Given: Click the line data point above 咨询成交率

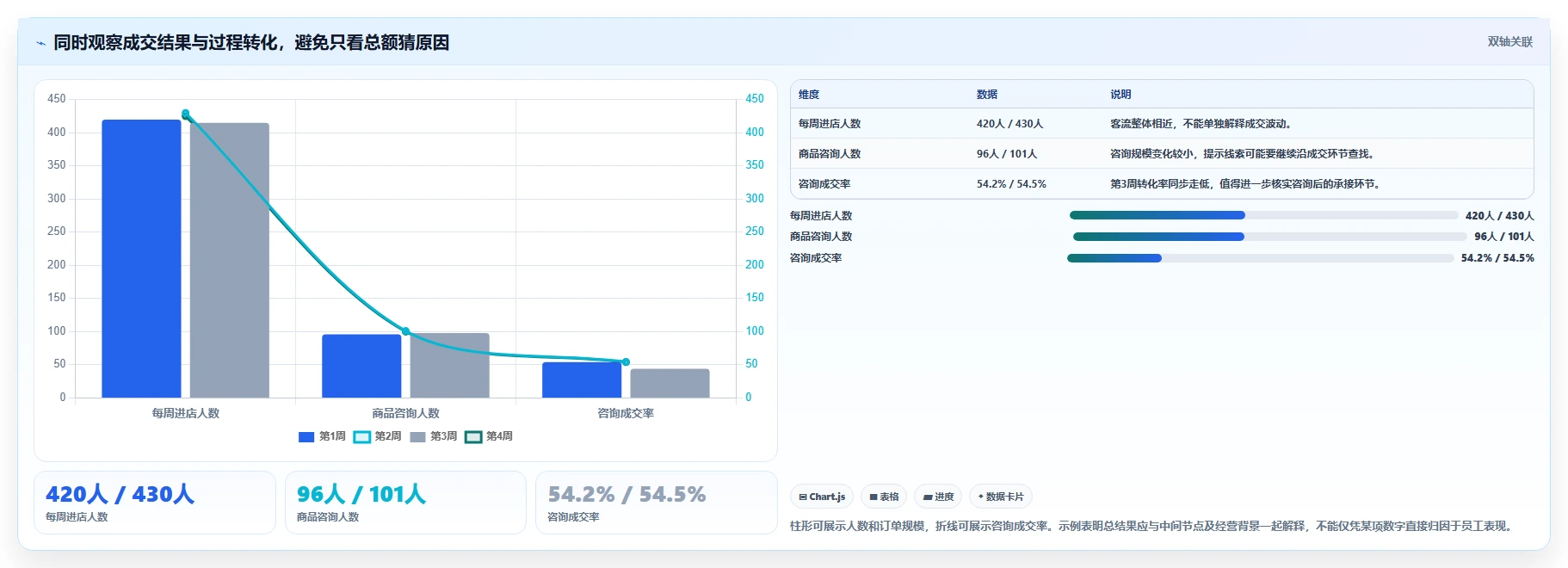Looking at the screenshot, I should pos(626,362).
